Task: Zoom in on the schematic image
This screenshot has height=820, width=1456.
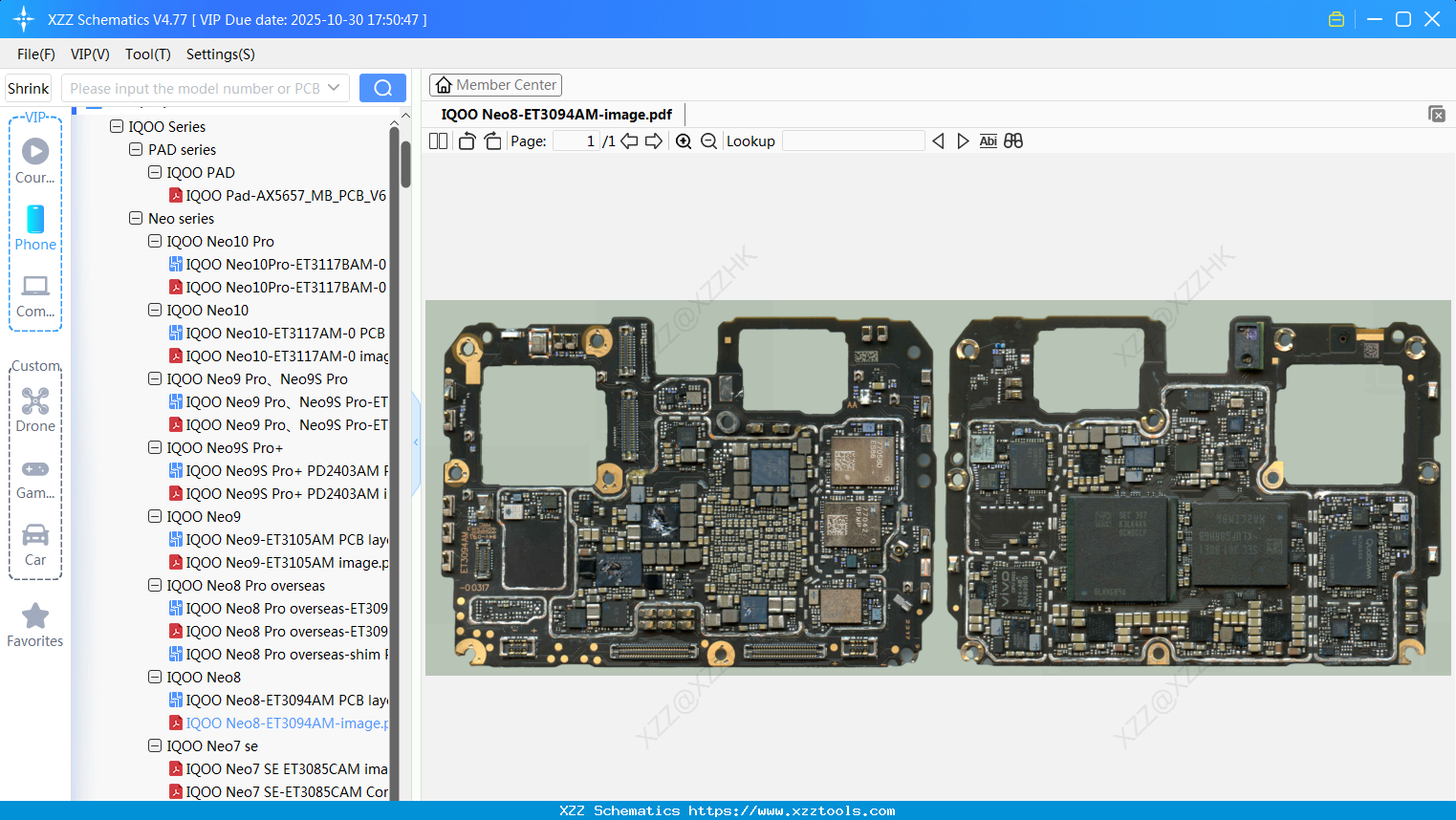Action: point(684,140)
